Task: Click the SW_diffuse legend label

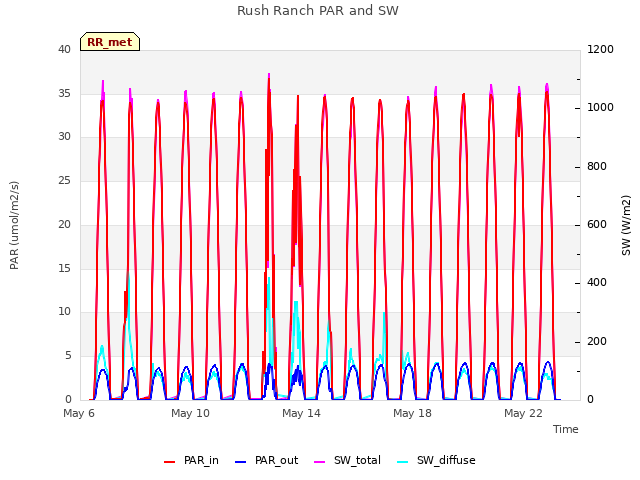Action: point(446,460)
